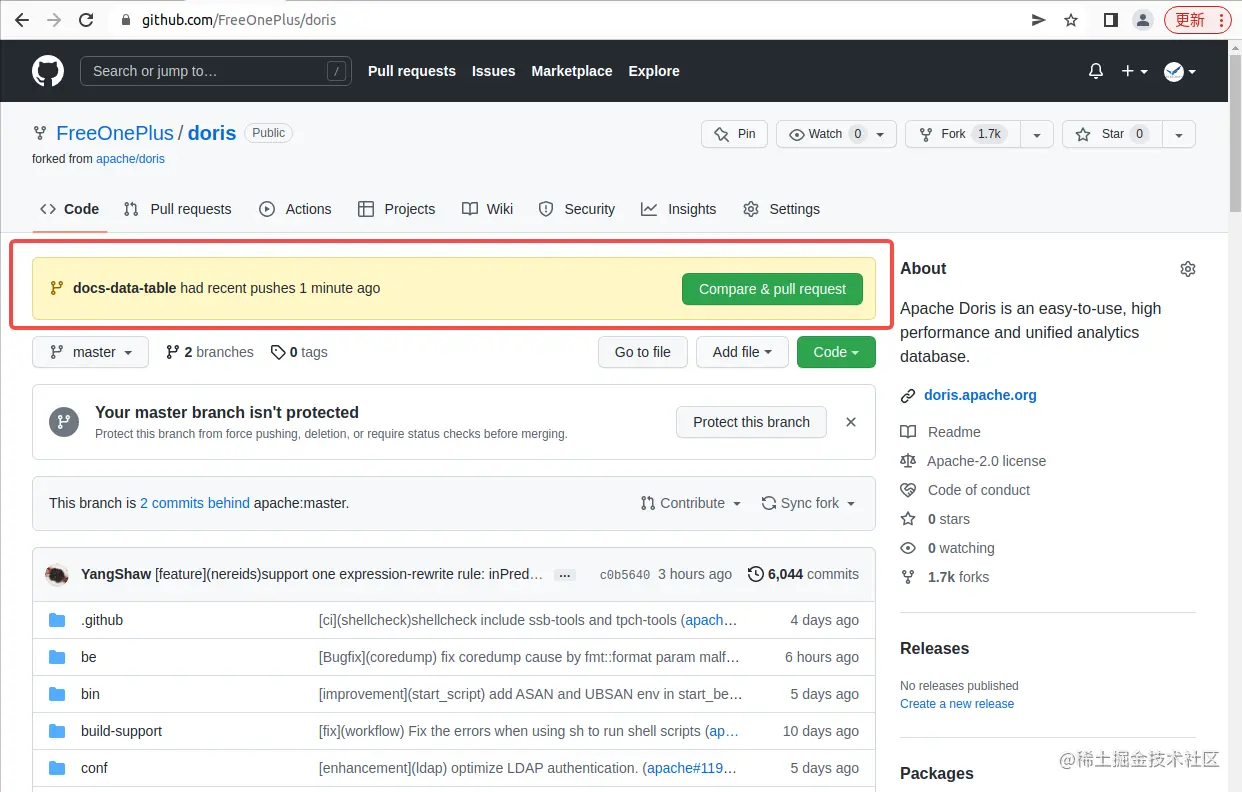
Task: Switch to the Insights tab
Action: click(679, 209)
